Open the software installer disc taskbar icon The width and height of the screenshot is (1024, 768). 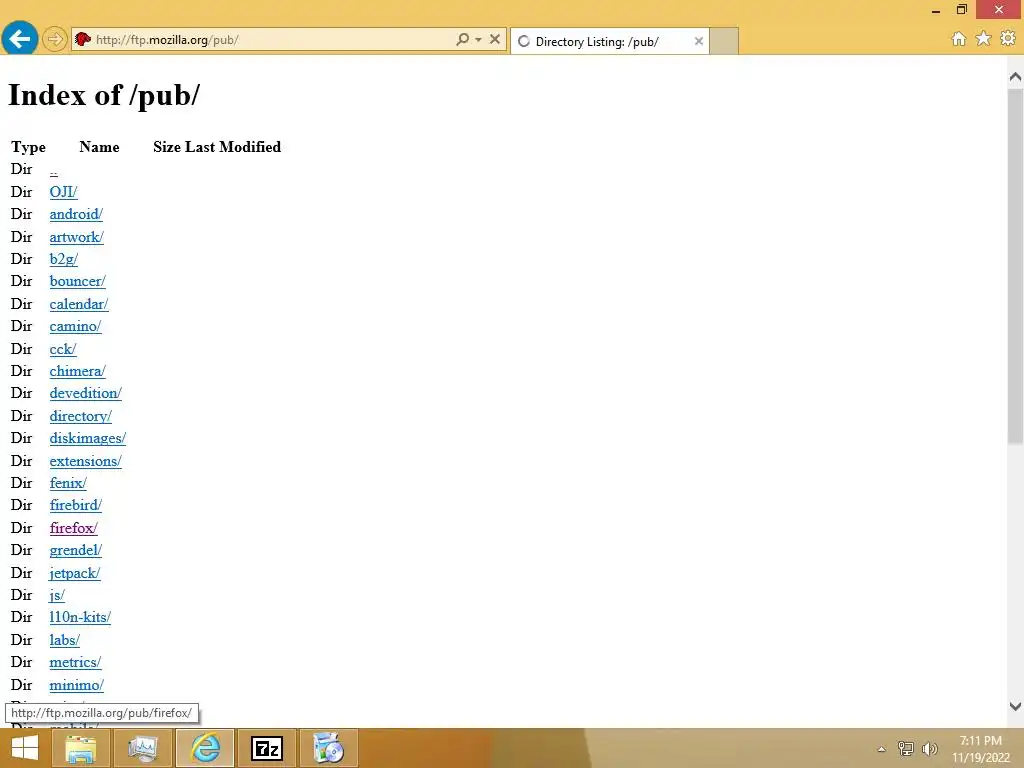329,748
